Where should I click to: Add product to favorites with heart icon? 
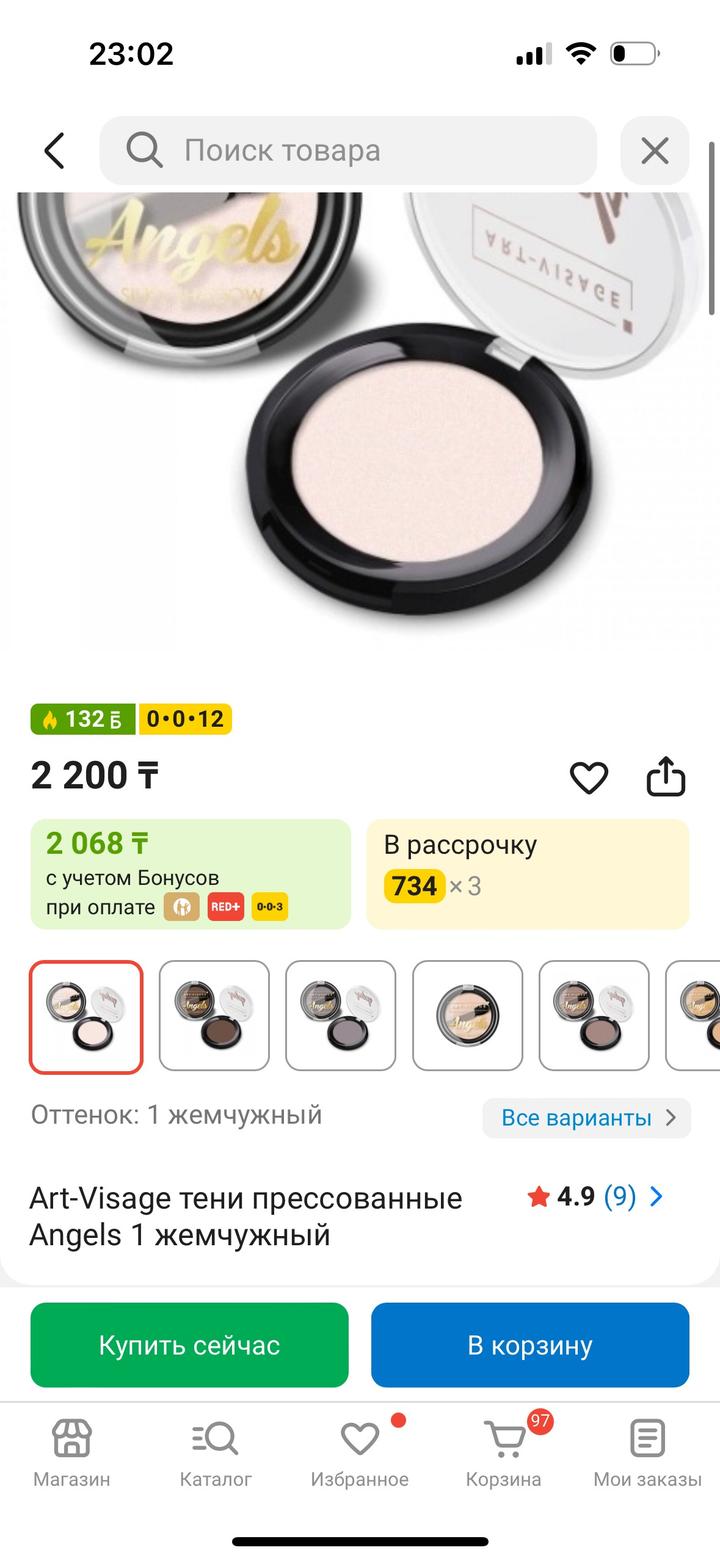(x=588, y=777)
